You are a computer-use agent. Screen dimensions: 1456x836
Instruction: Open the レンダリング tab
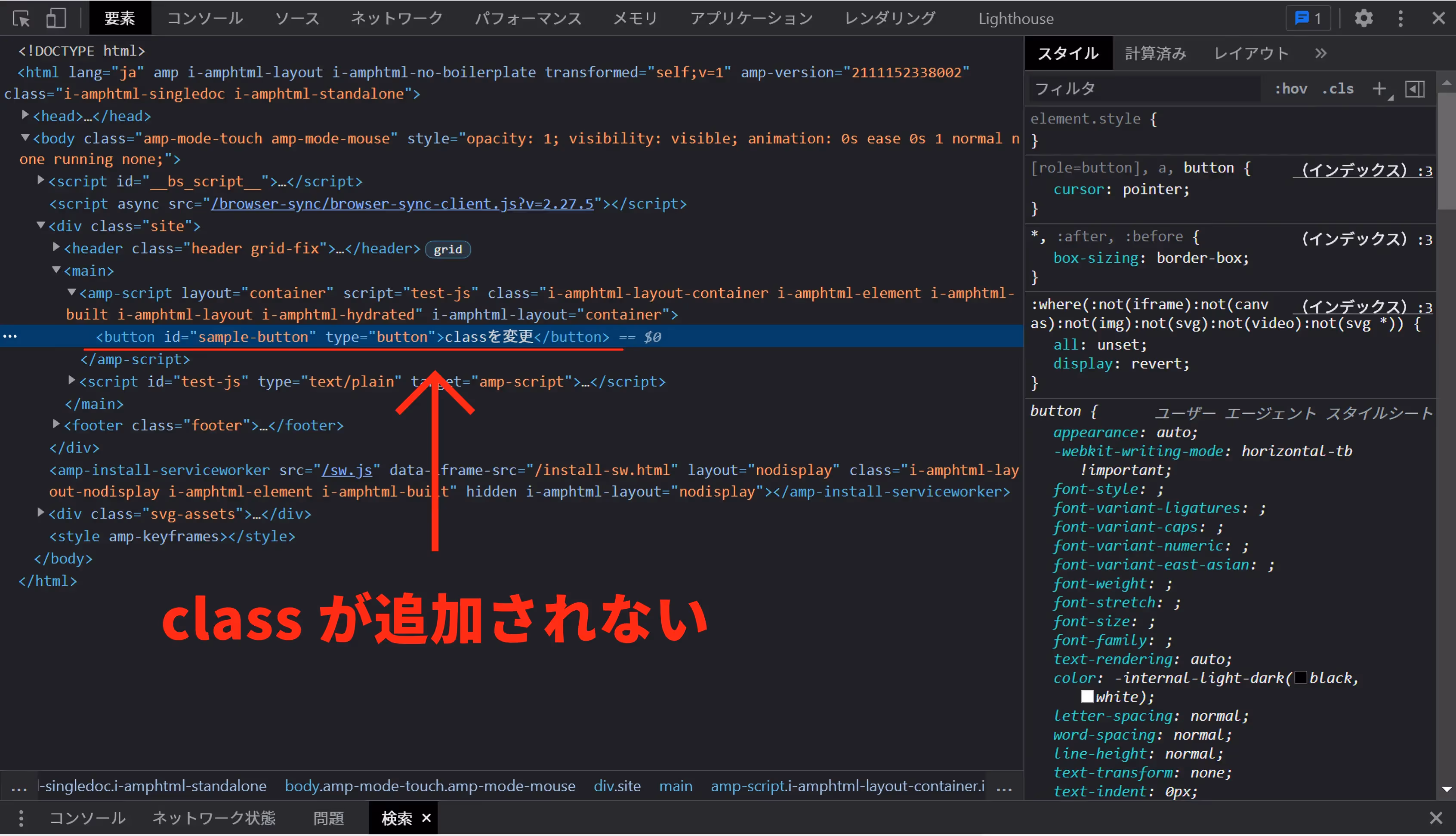tap(890, 18)
